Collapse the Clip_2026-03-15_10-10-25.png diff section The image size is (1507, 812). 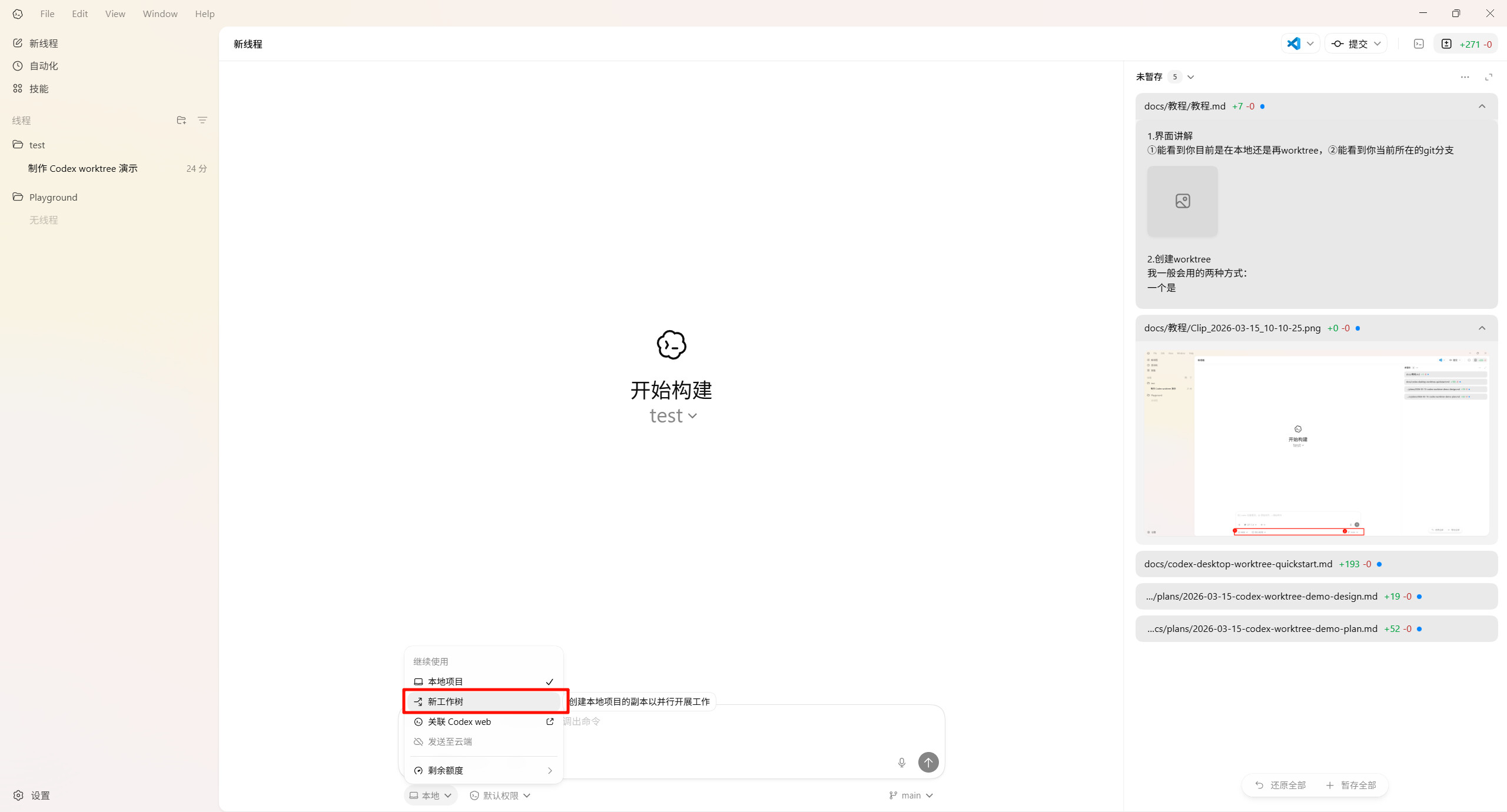tap(1482, 328)
